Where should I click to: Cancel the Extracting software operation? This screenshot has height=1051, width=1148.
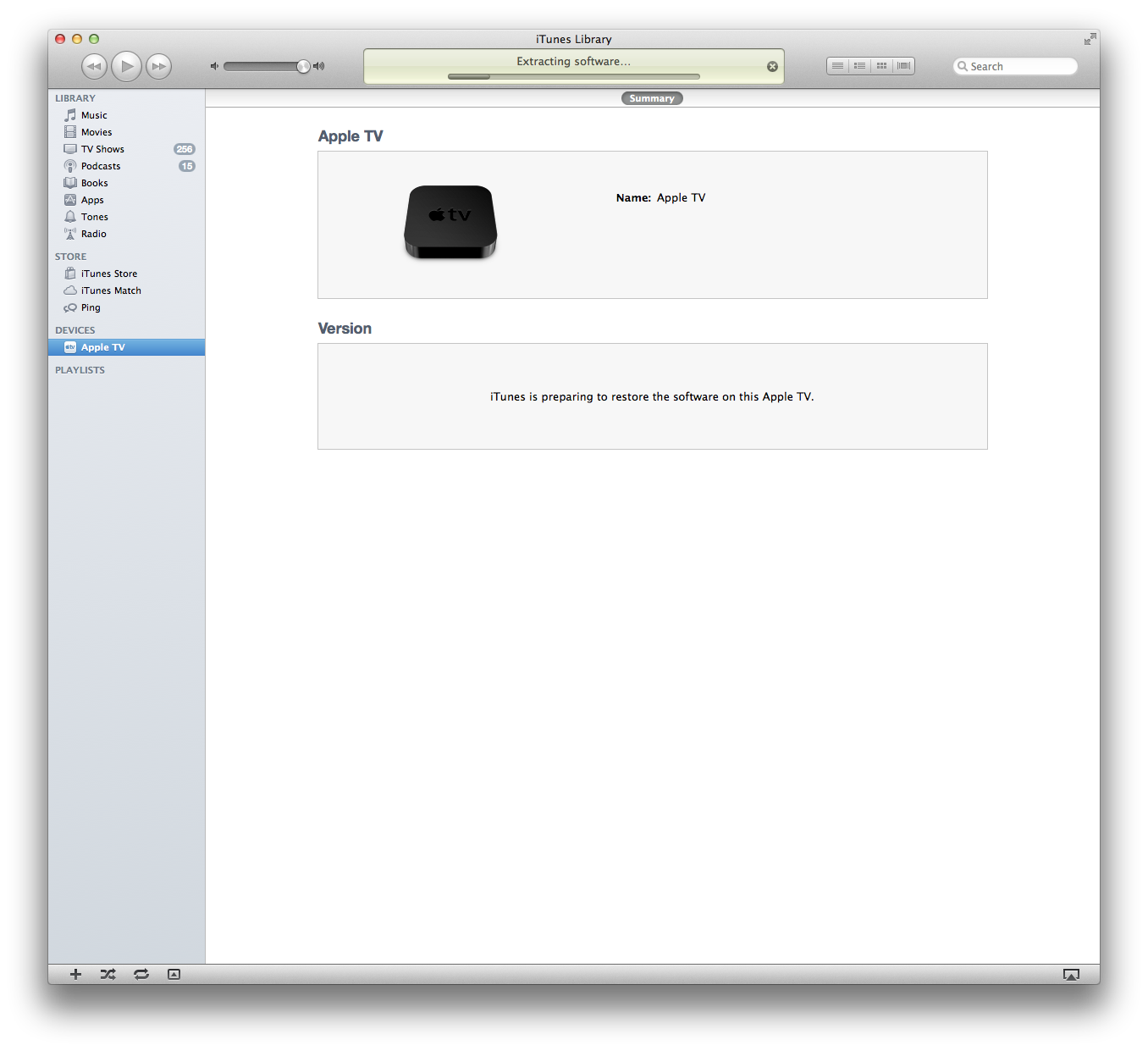click(x=772, y=66)
